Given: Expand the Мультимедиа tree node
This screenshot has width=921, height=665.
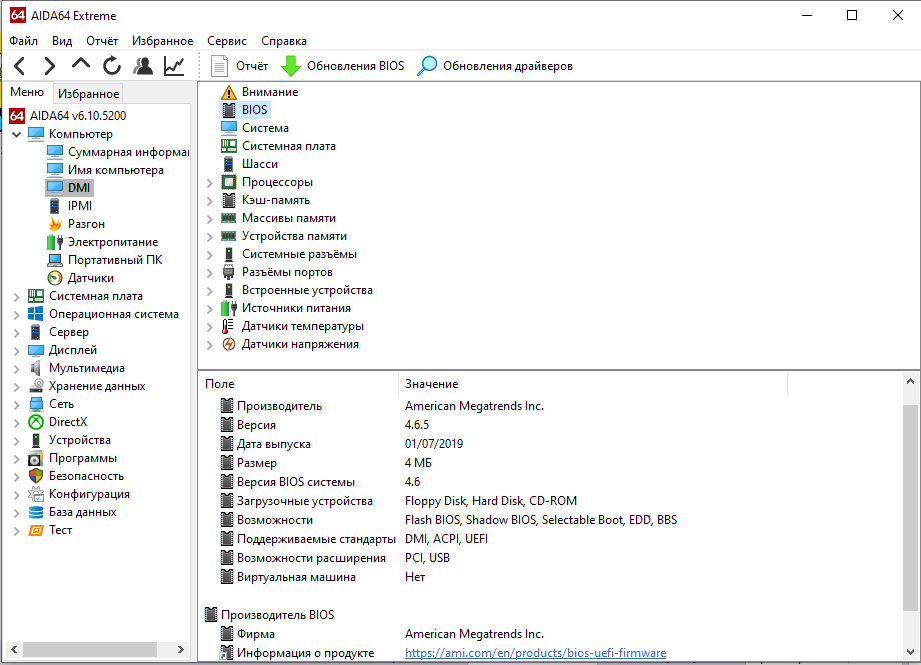Looking at the screenshot, I should (x=16, y=369).
